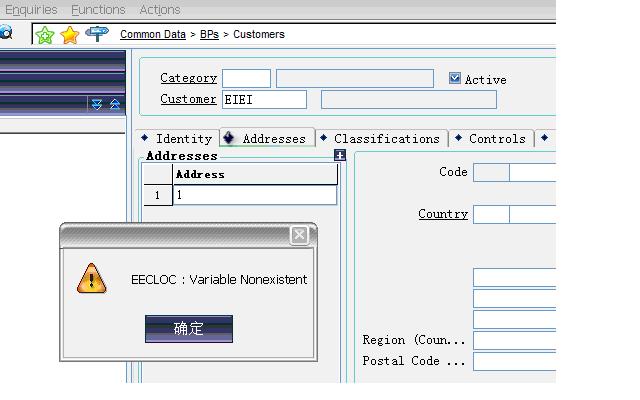Switch to the Controls tab

497,139
